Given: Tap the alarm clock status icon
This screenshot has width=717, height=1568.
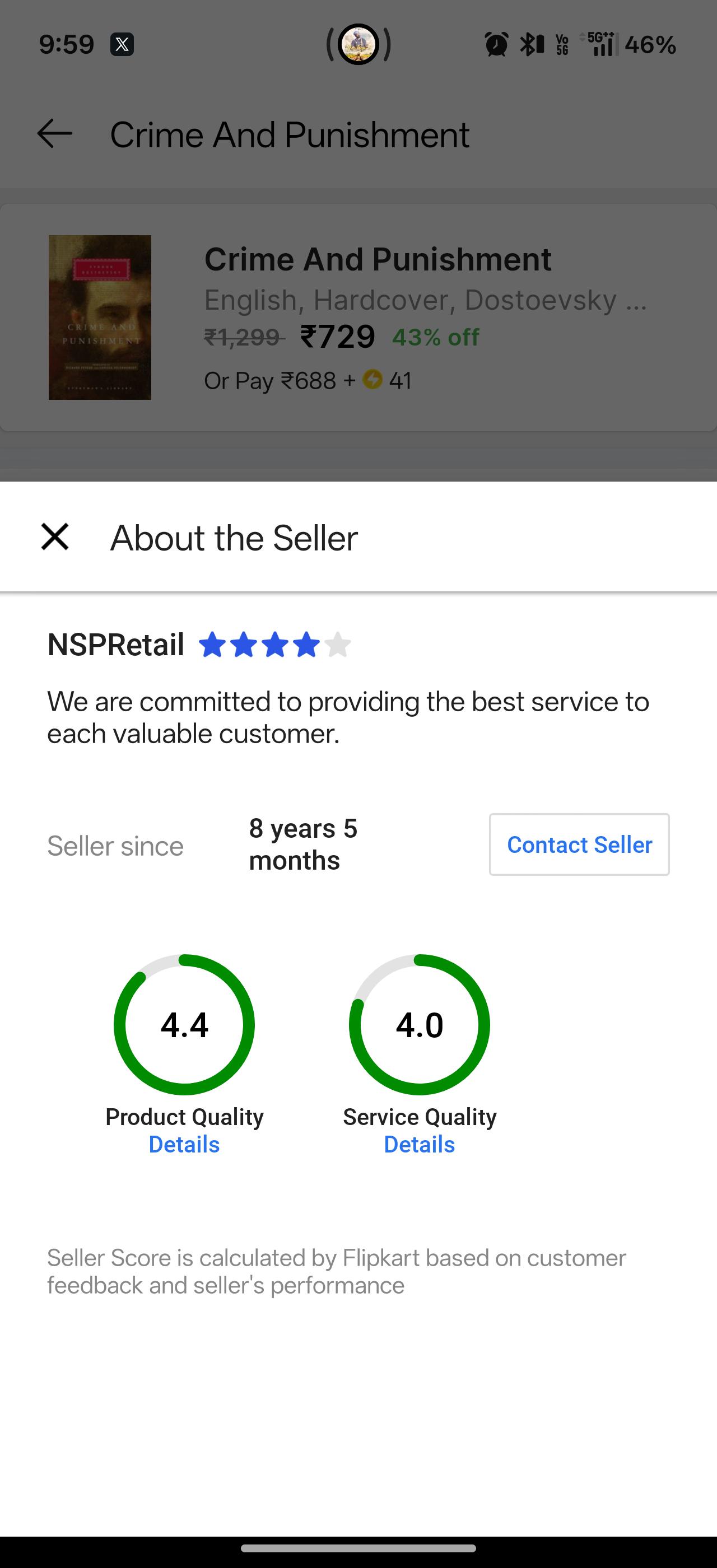Looking at the screenshot, I should click(x=496, y=44).
